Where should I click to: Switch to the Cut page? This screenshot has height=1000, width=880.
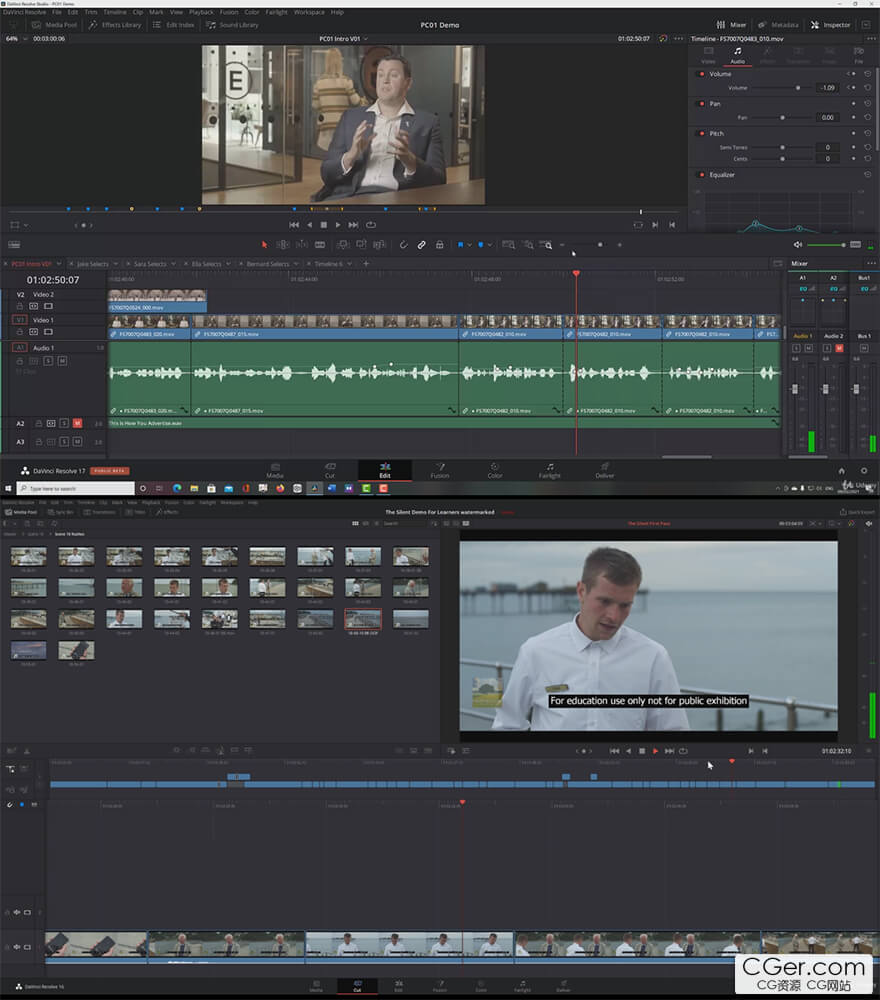[x=330, y=471]
